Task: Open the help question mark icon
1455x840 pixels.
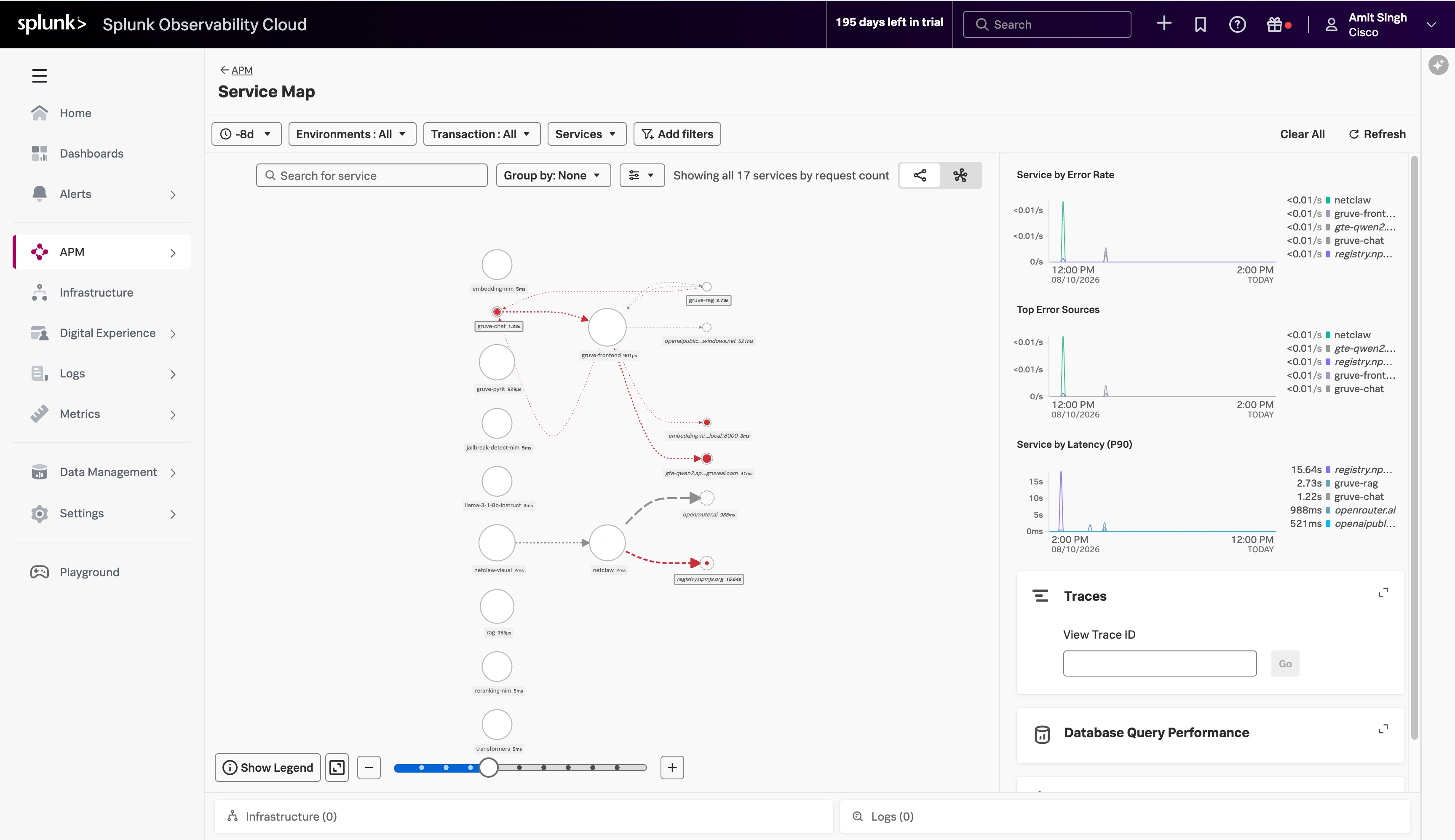Action: 1237,24
